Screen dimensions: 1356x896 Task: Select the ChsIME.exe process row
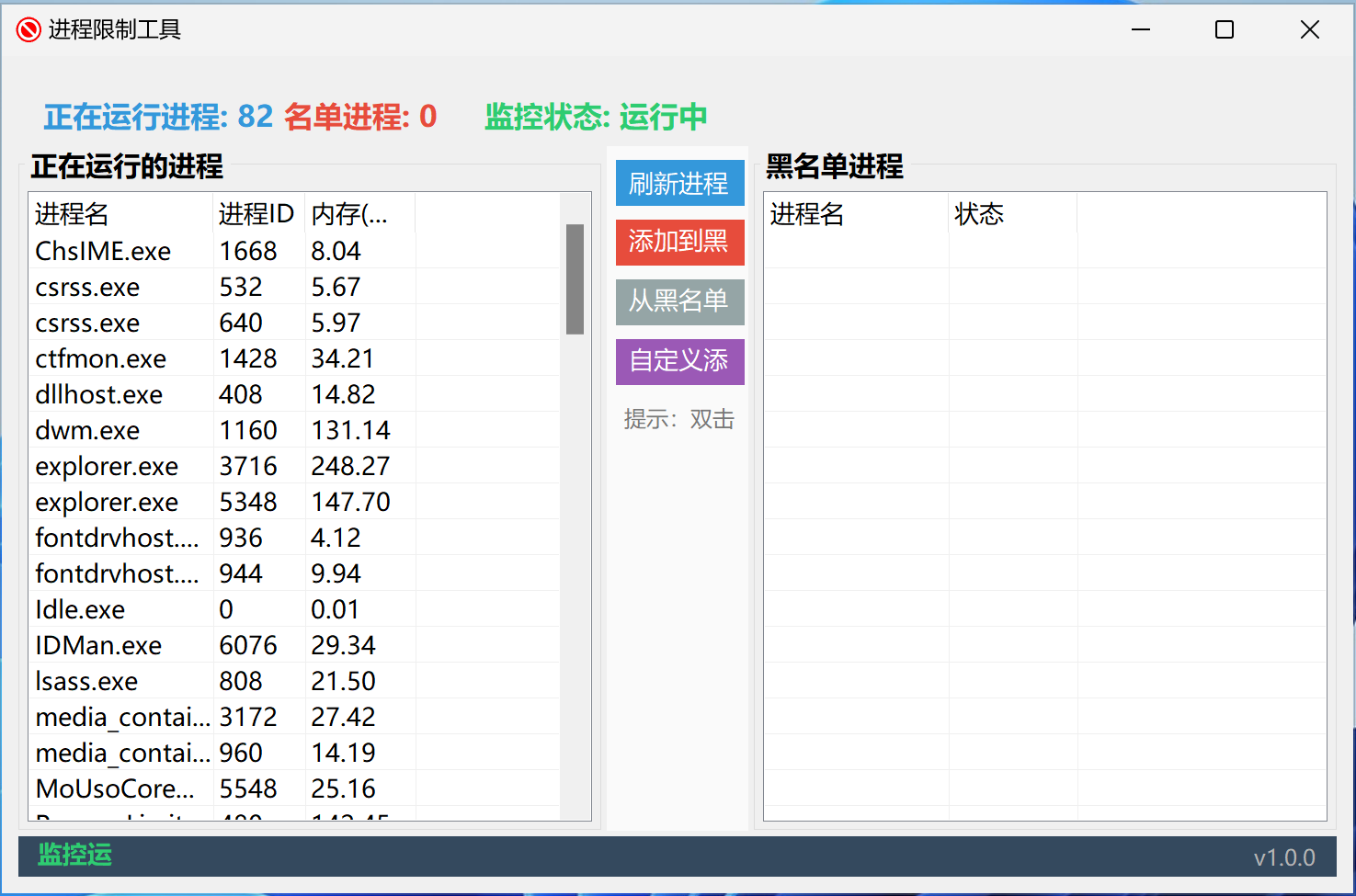[x=294, y=251]
